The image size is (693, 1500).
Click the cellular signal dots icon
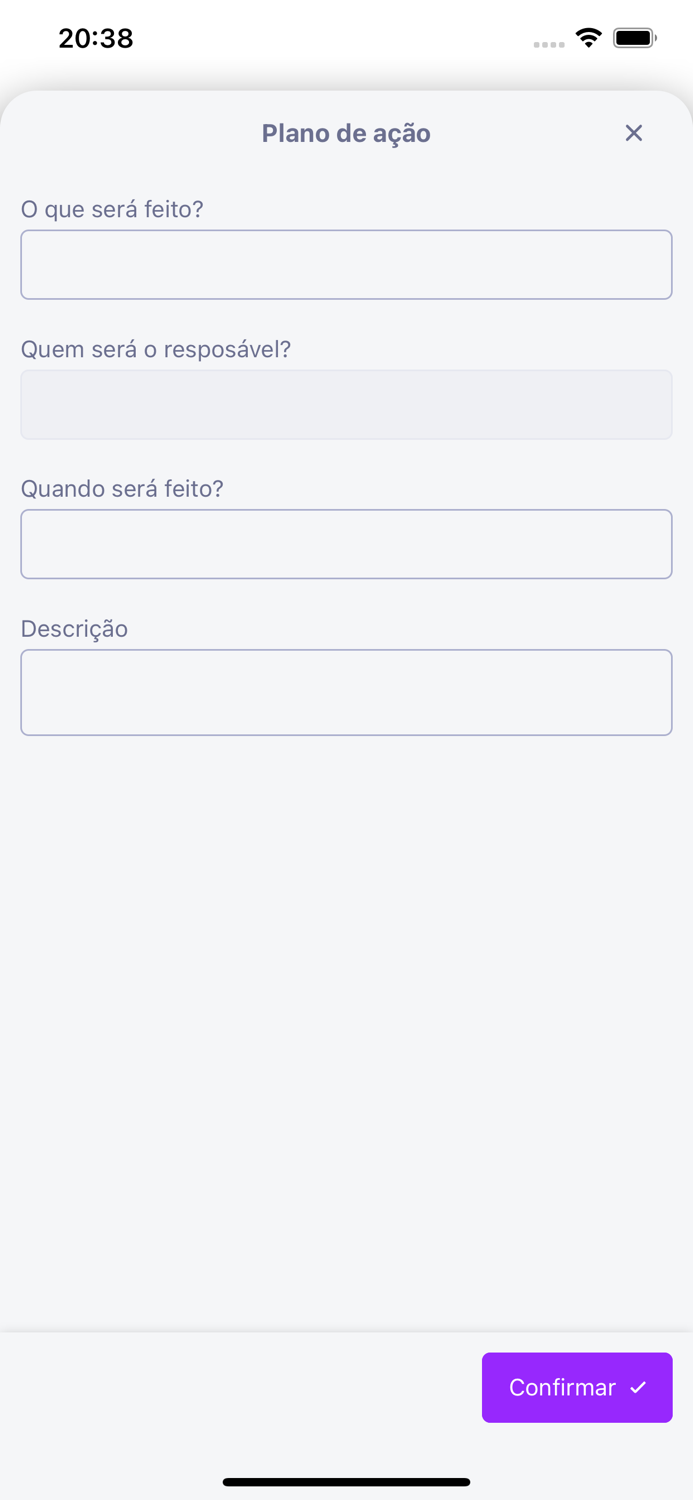tap(549, 44)
